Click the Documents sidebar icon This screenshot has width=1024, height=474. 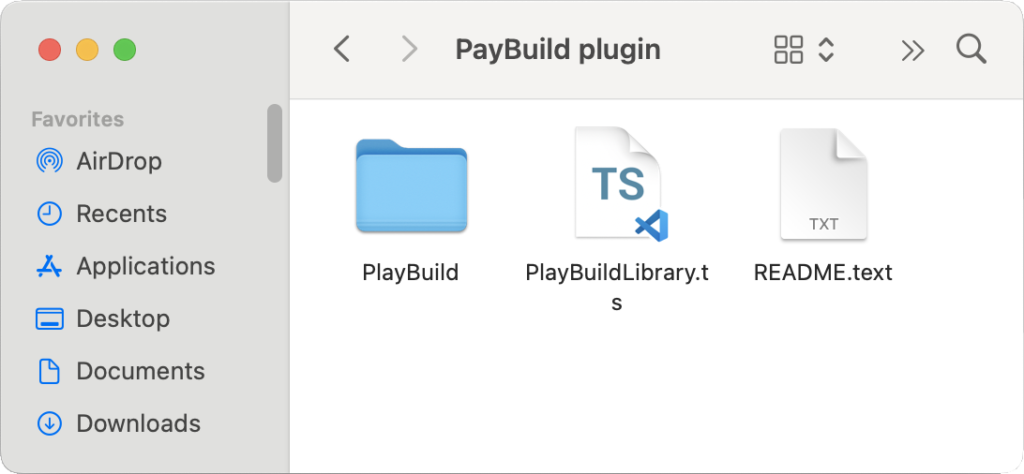[49, 372]
